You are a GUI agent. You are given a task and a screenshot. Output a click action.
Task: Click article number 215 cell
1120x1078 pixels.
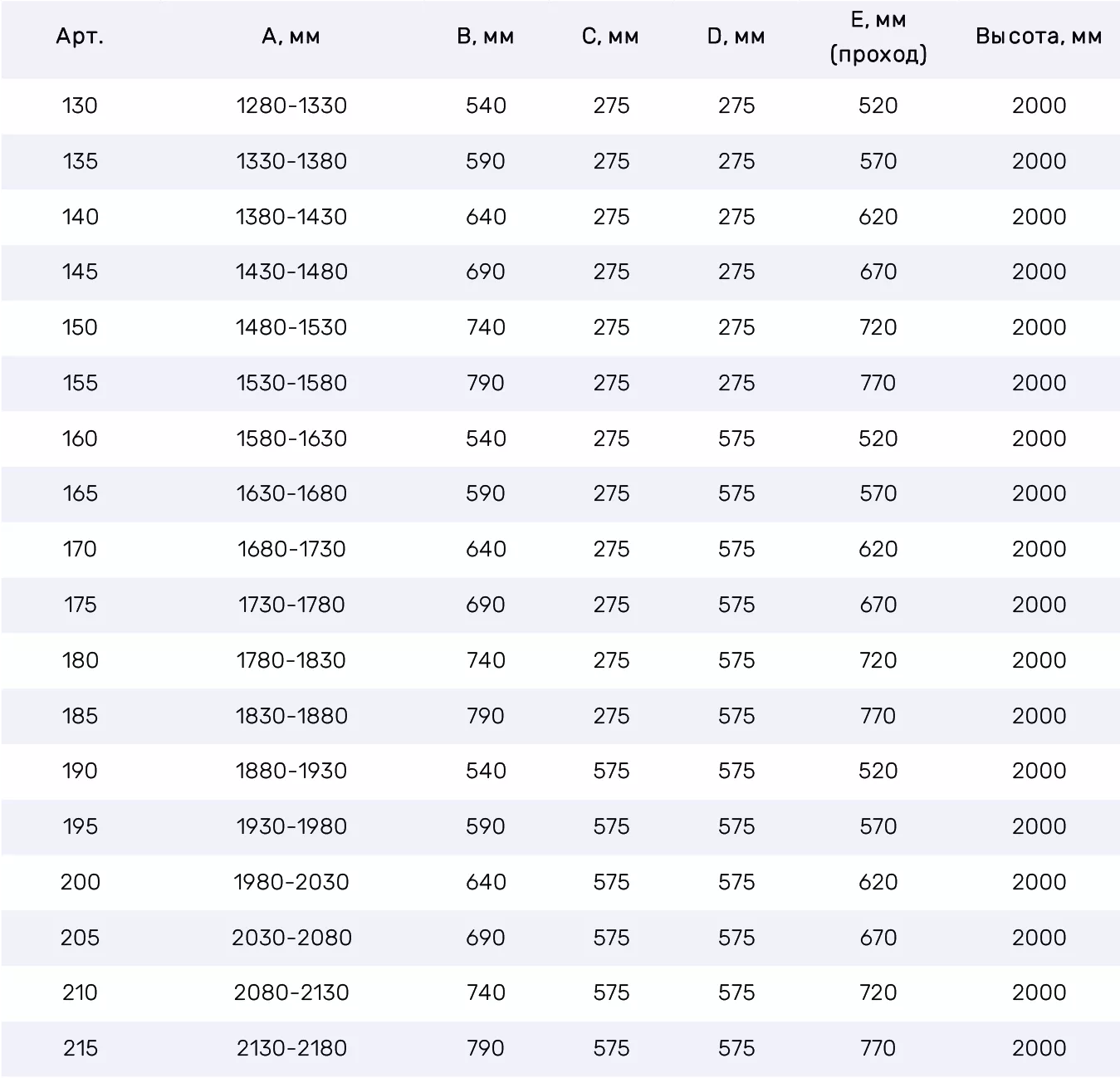pos(80,1048)
